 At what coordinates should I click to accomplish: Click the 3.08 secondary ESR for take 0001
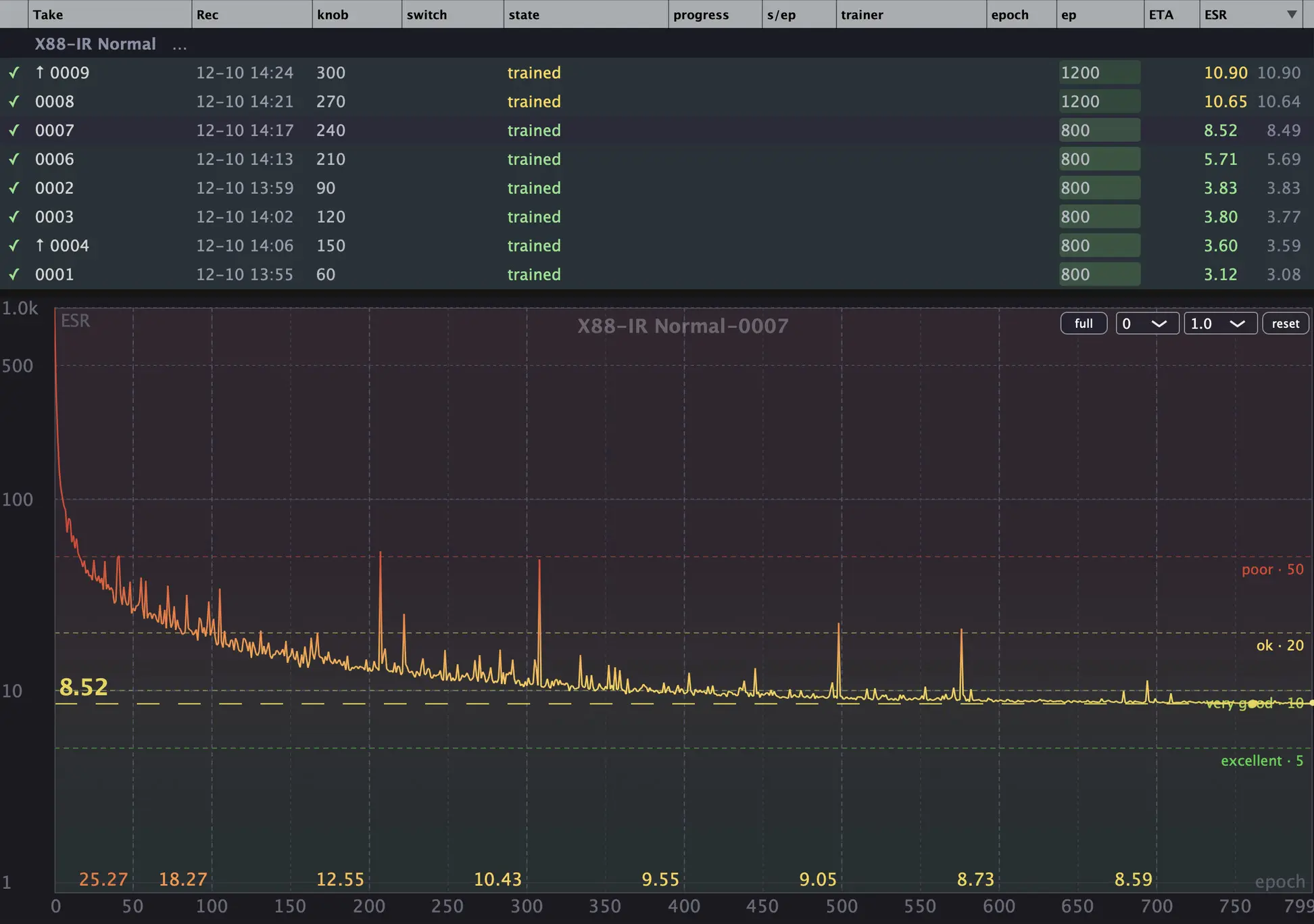(1283, 274)
